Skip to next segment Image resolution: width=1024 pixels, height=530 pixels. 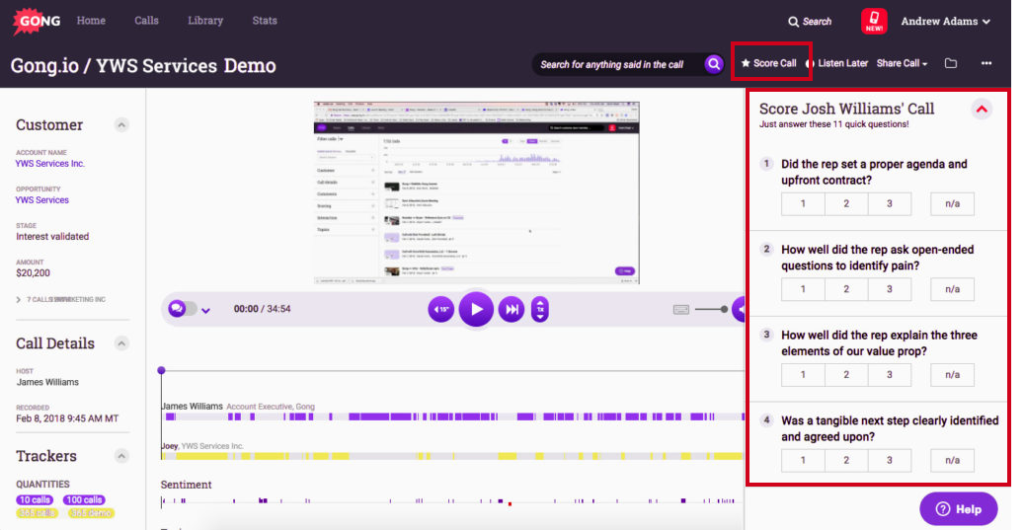point(511,309)
